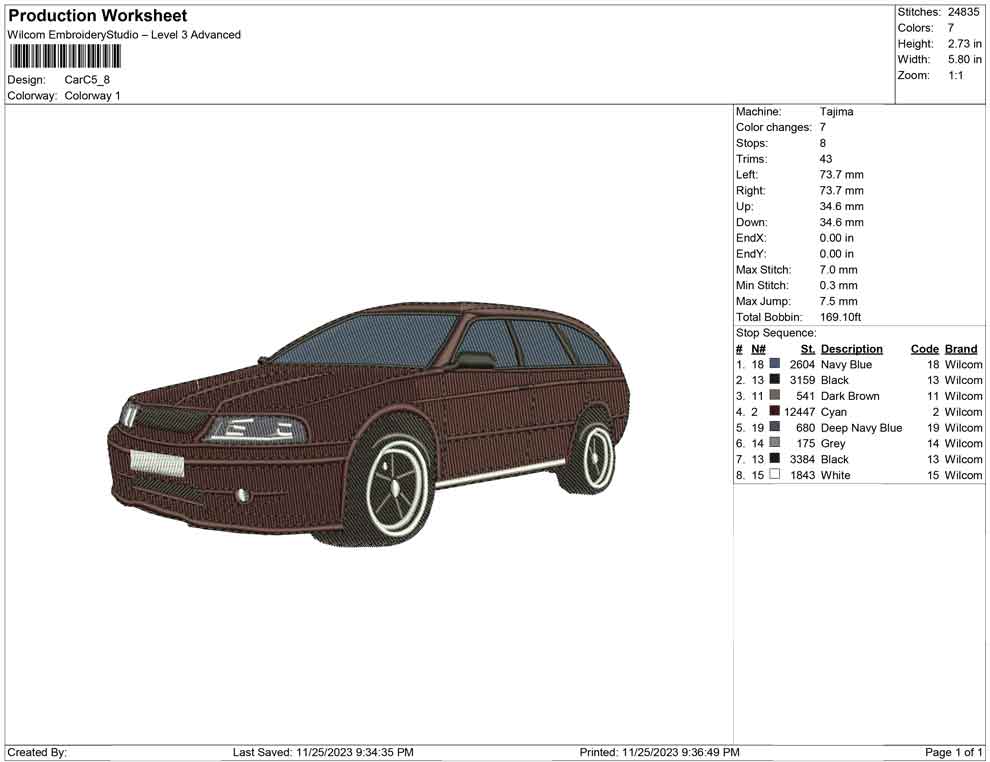Select the Cyan thread color chip

(x=772, y=411)
